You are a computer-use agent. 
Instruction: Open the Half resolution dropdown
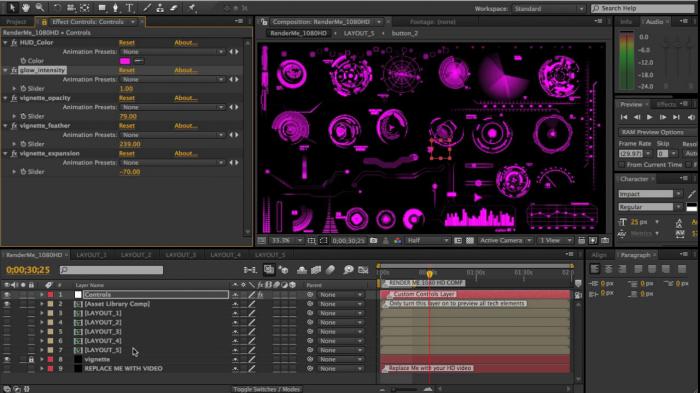click(x=427, y=240)
